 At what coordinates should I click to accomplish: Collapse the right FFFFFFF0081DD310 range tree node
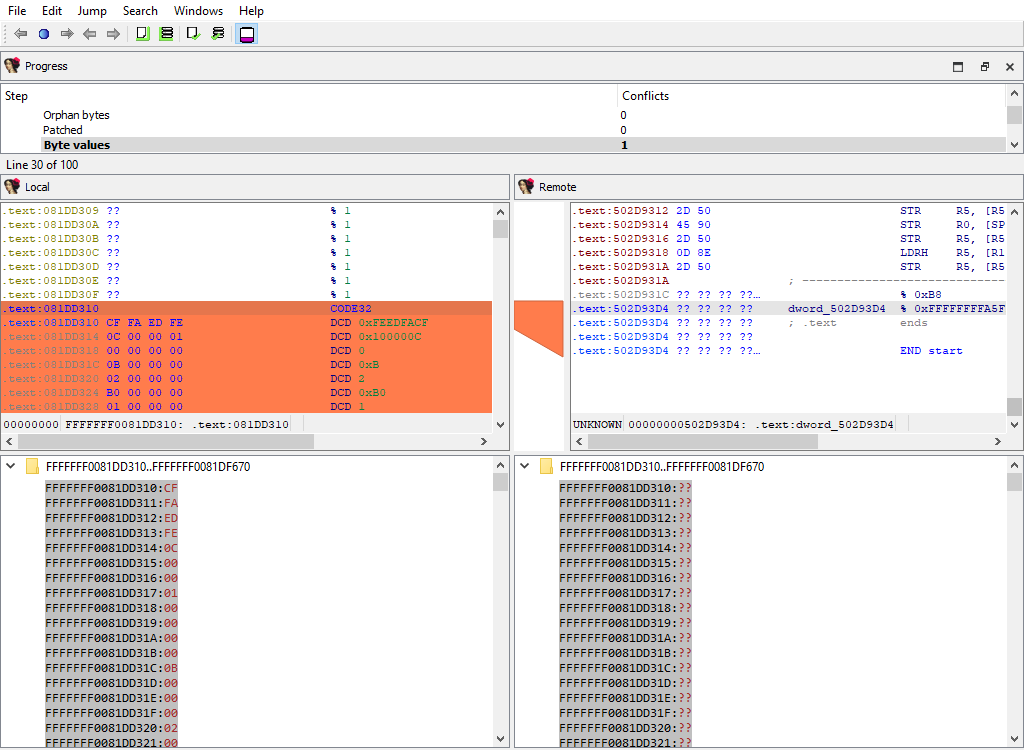[x=524, y=467]
